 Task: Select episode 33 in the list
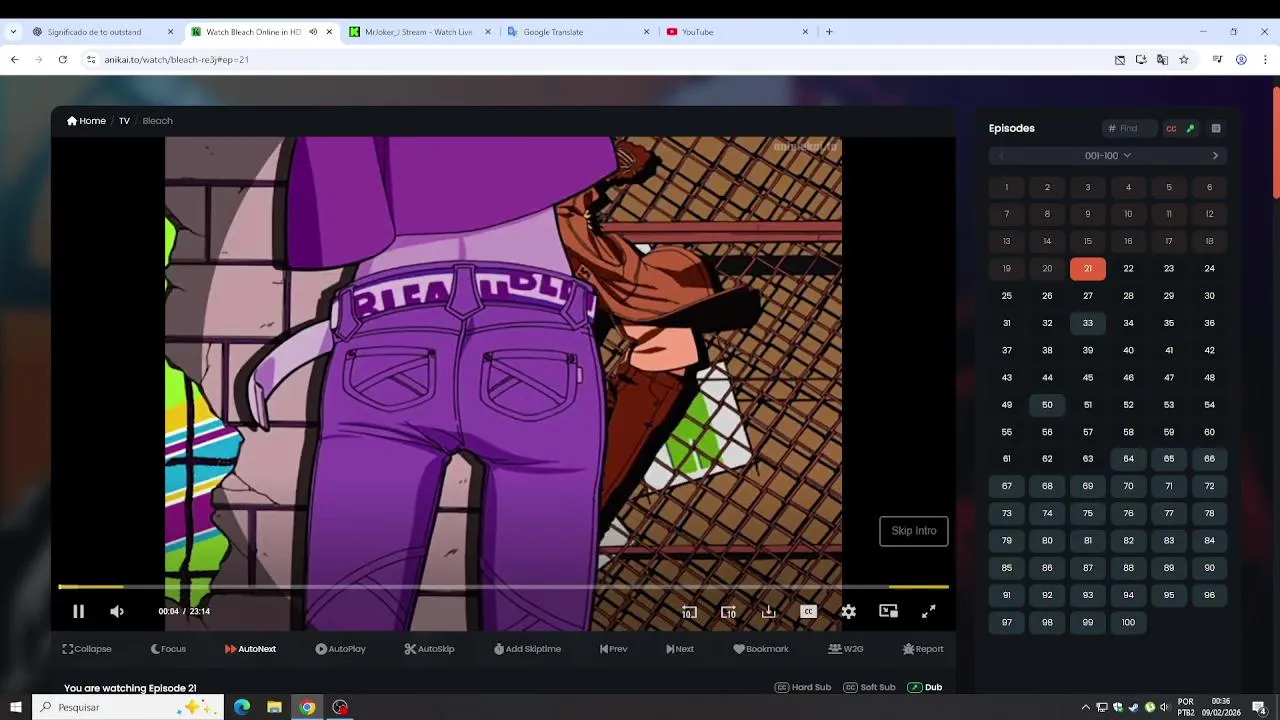pos(1088,323)
